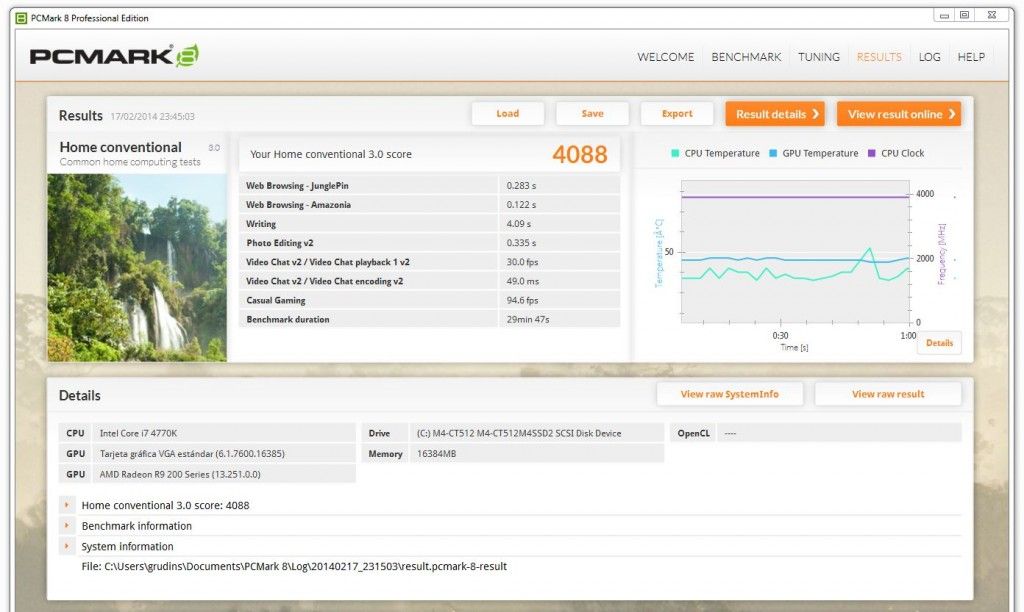
Task: Expand Home conventional 3.0 score row
Action: [67, 505]
